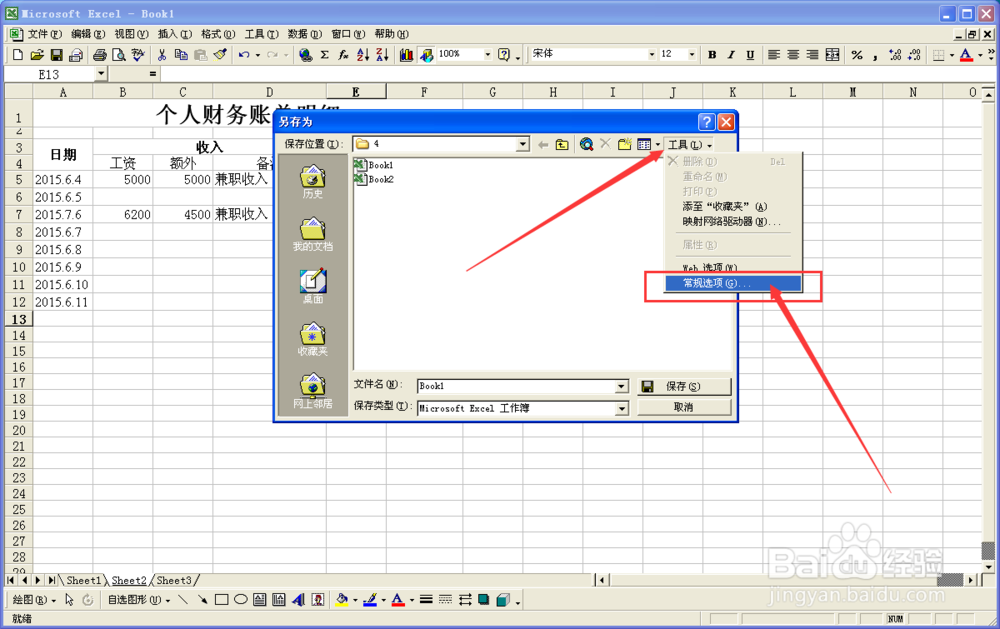Go up one folder level in dialog
Image resolution: width=1000 pixels, height=629 pixels.
click(x=562, y=145)
